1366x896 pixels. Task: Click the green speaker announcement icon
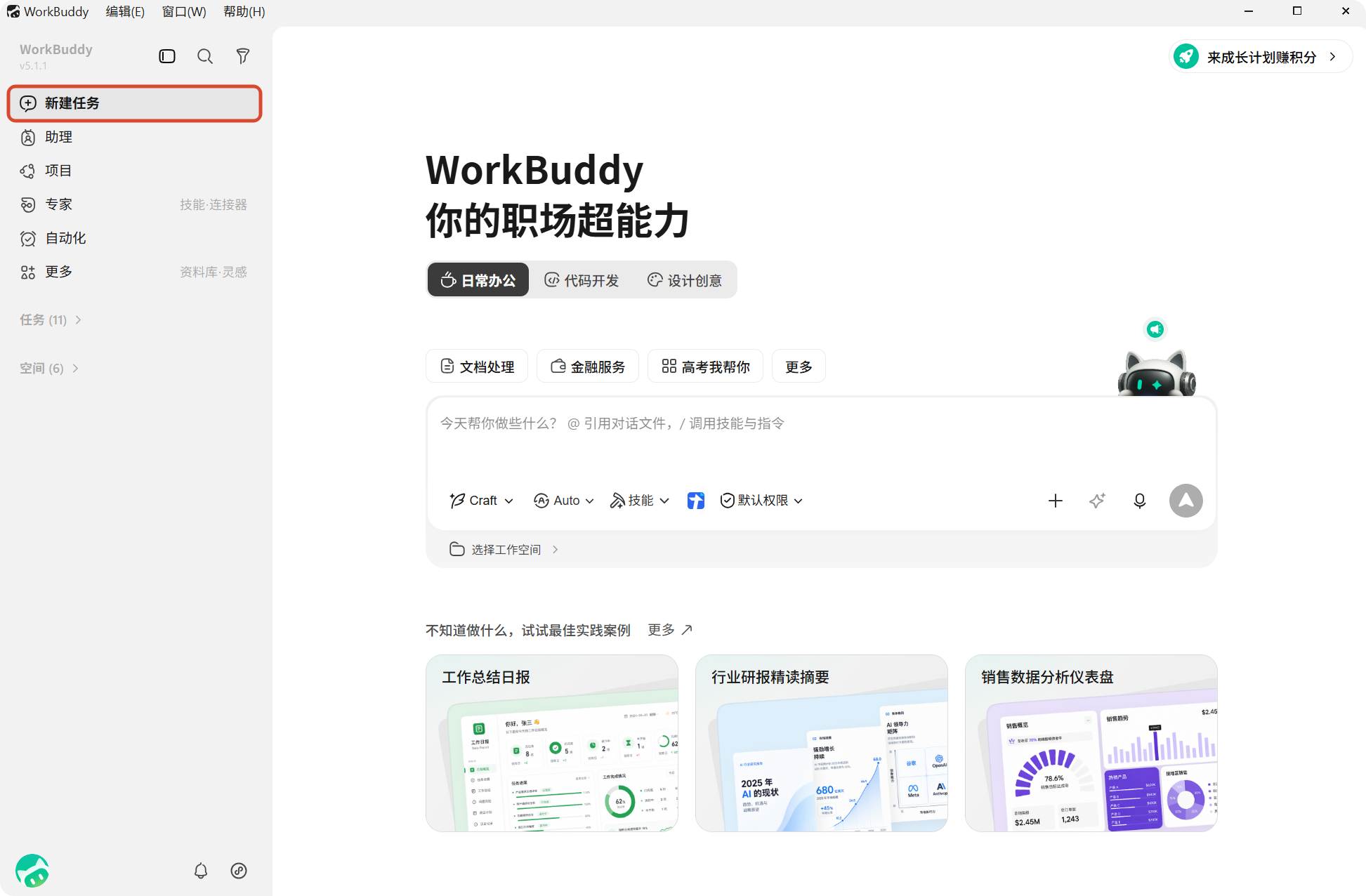[x=1155, y=329]
